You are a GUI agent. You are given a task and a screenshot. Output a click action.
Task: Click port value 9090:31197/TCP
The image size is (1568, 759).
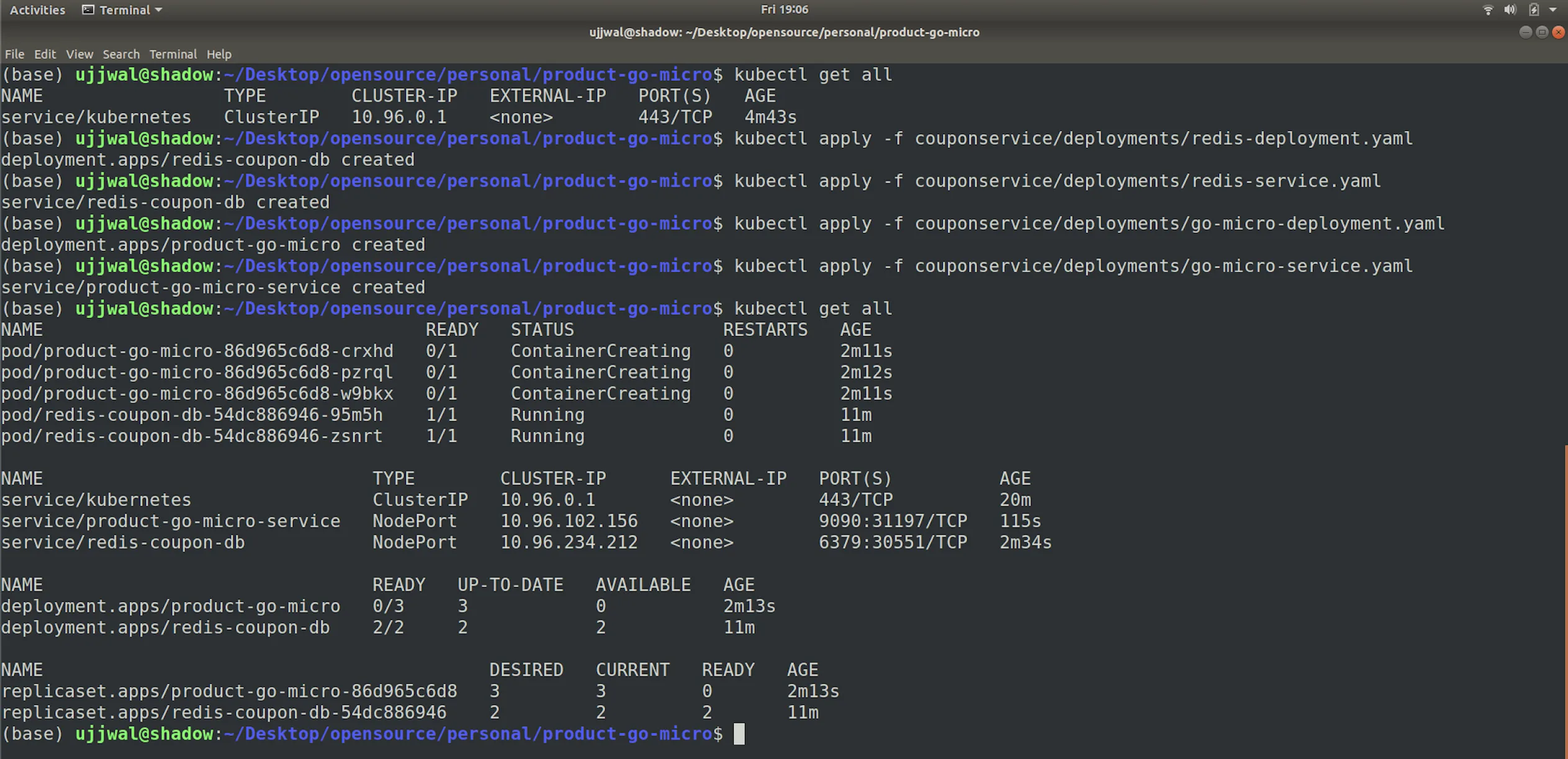[x=893, y=521]
